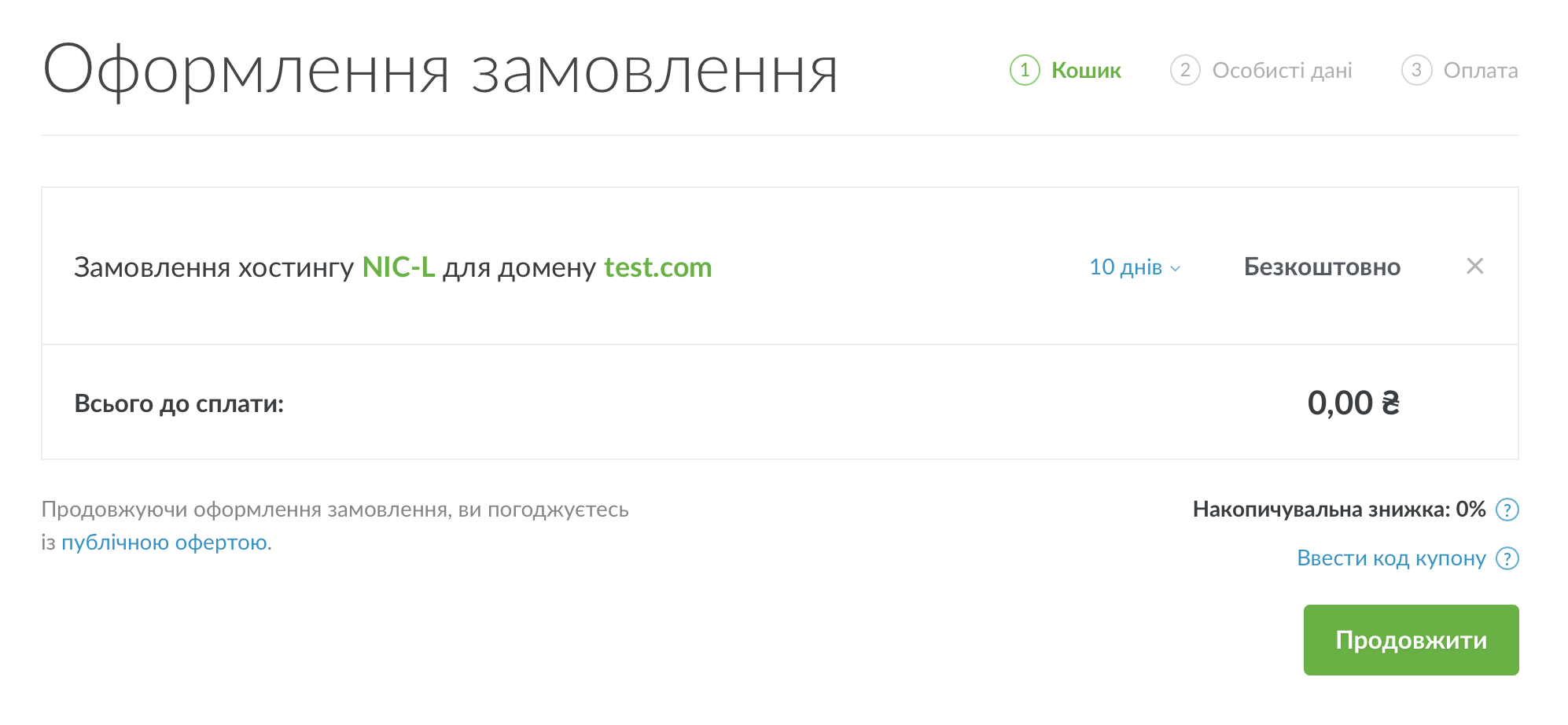Click the test.com domain name

coord(657,267)
